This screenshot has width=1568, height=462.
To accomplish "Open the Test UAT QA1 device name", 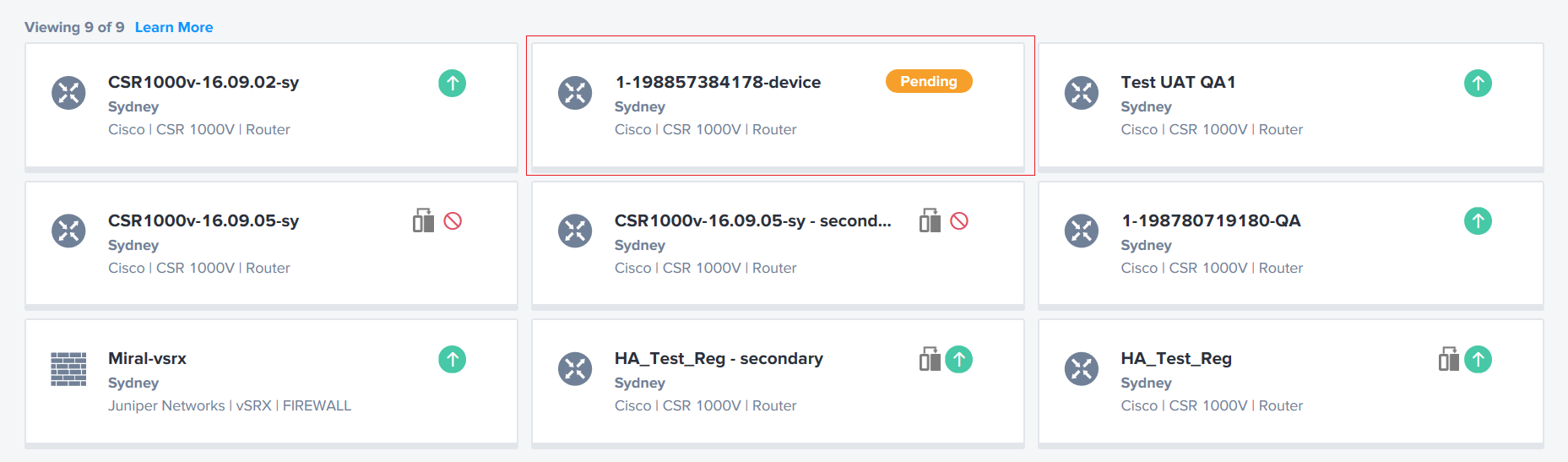I will (x=1178, y=82).
